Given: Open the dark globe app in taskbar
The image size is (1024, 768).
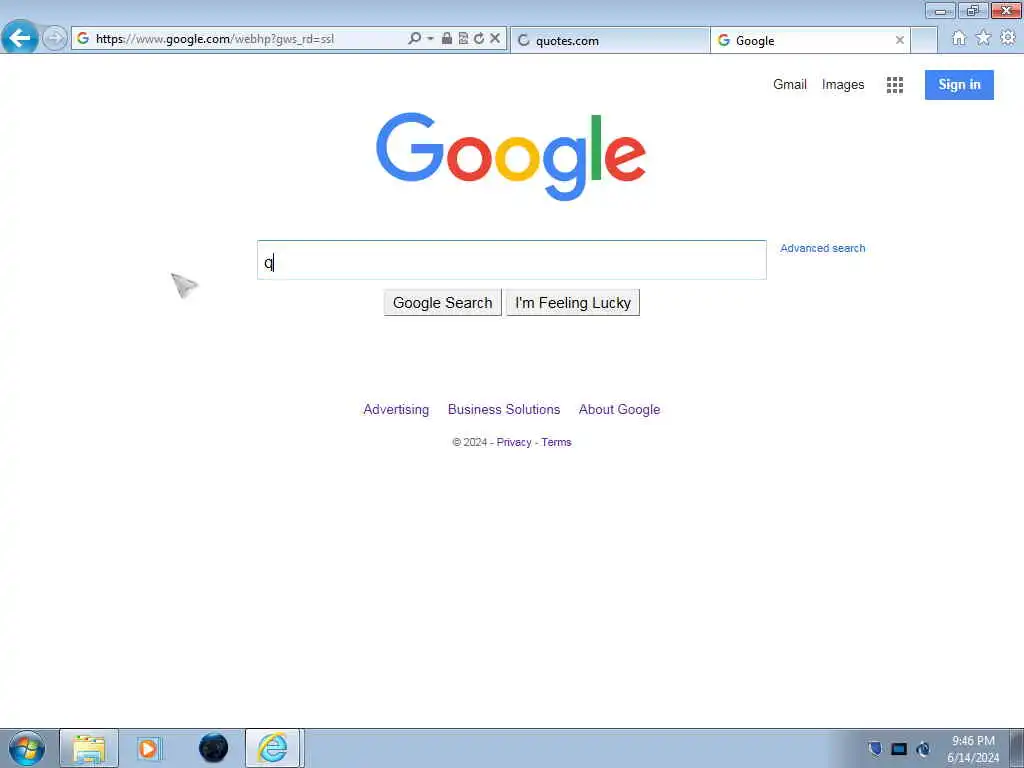Looking at the screenshot, I should coord(213,748).
